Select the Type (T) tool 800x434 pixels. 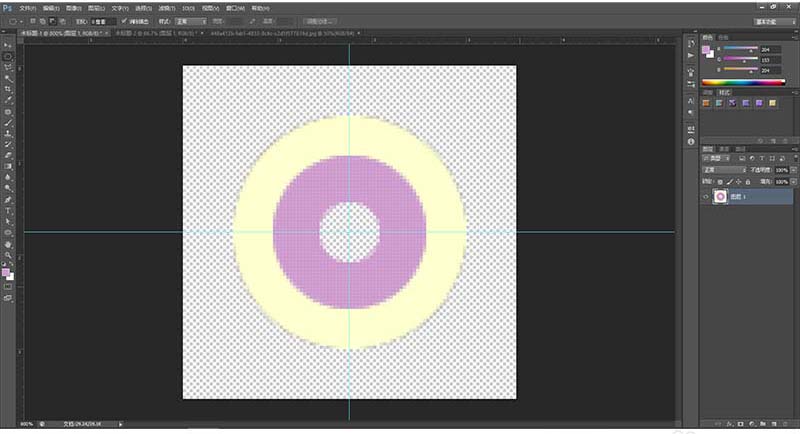tap(8, 211)
